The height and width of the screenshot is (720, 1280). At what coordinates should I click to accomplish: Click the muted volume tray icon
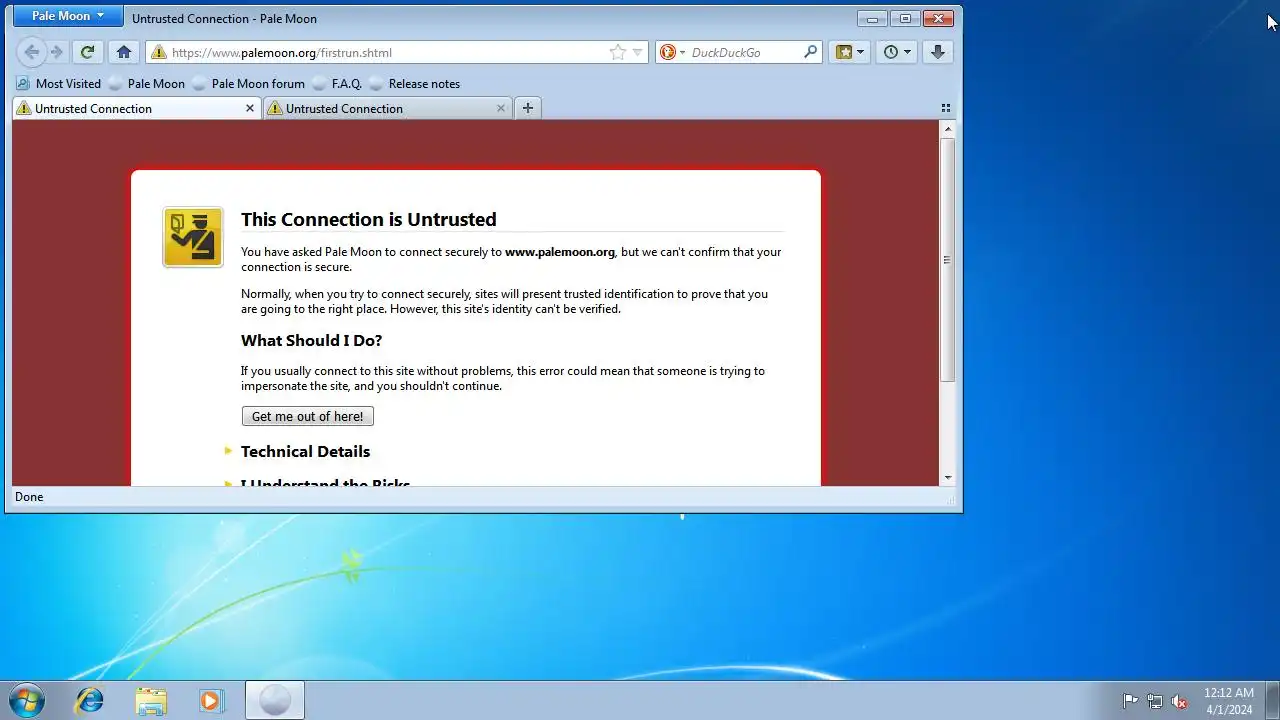(x=1179, y=701)
